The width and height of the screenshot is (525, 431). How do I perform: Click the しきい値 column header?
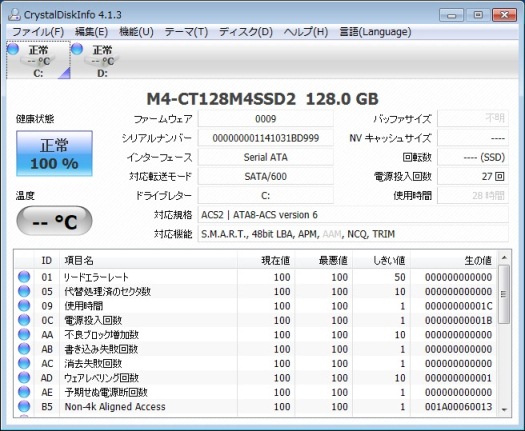point(381,260)
